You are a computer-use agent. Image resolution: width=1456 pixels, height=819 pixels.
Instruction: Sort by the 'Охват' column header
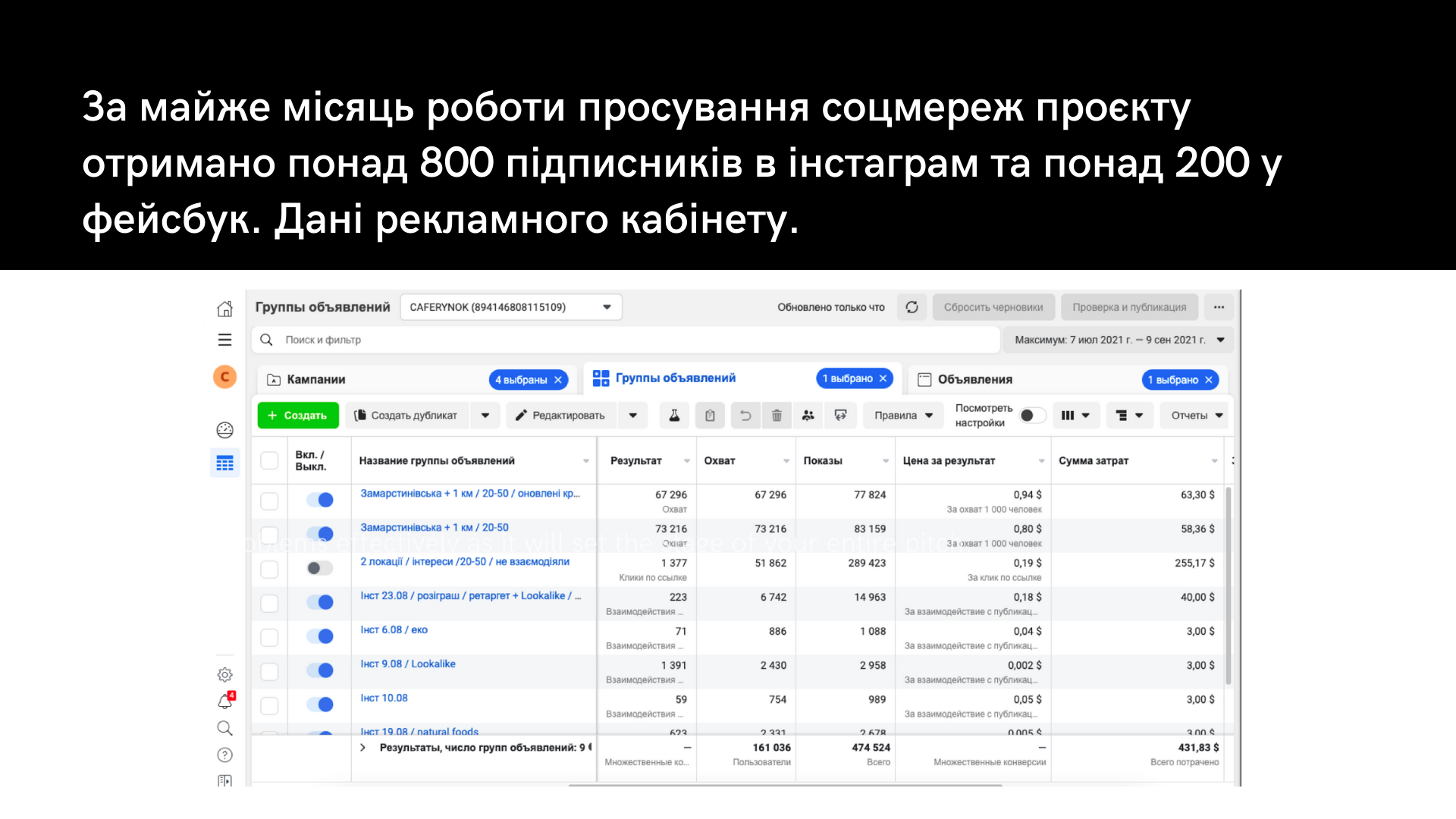[746, 460]
